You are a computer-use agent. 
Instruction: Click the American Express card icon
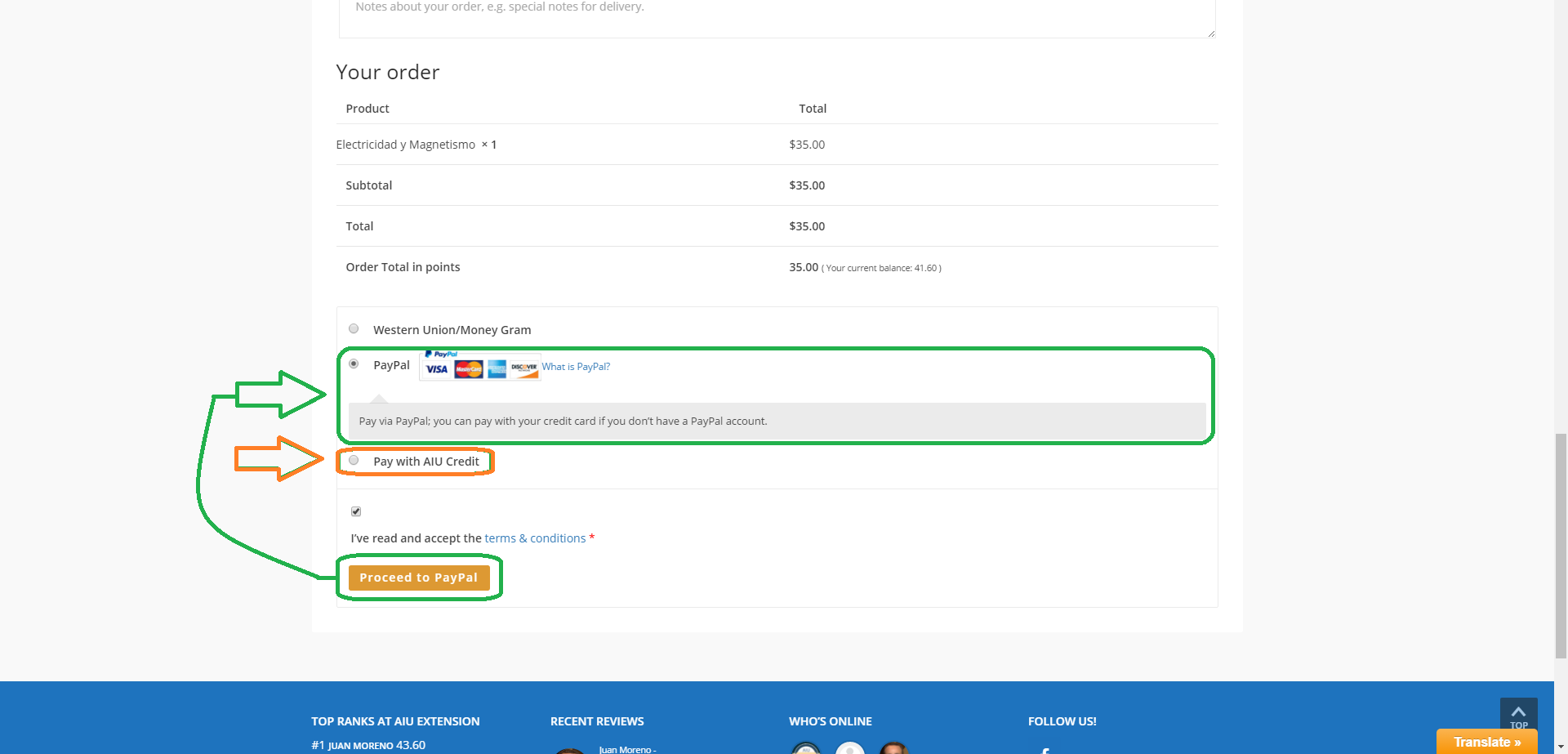tap(497, 369)
